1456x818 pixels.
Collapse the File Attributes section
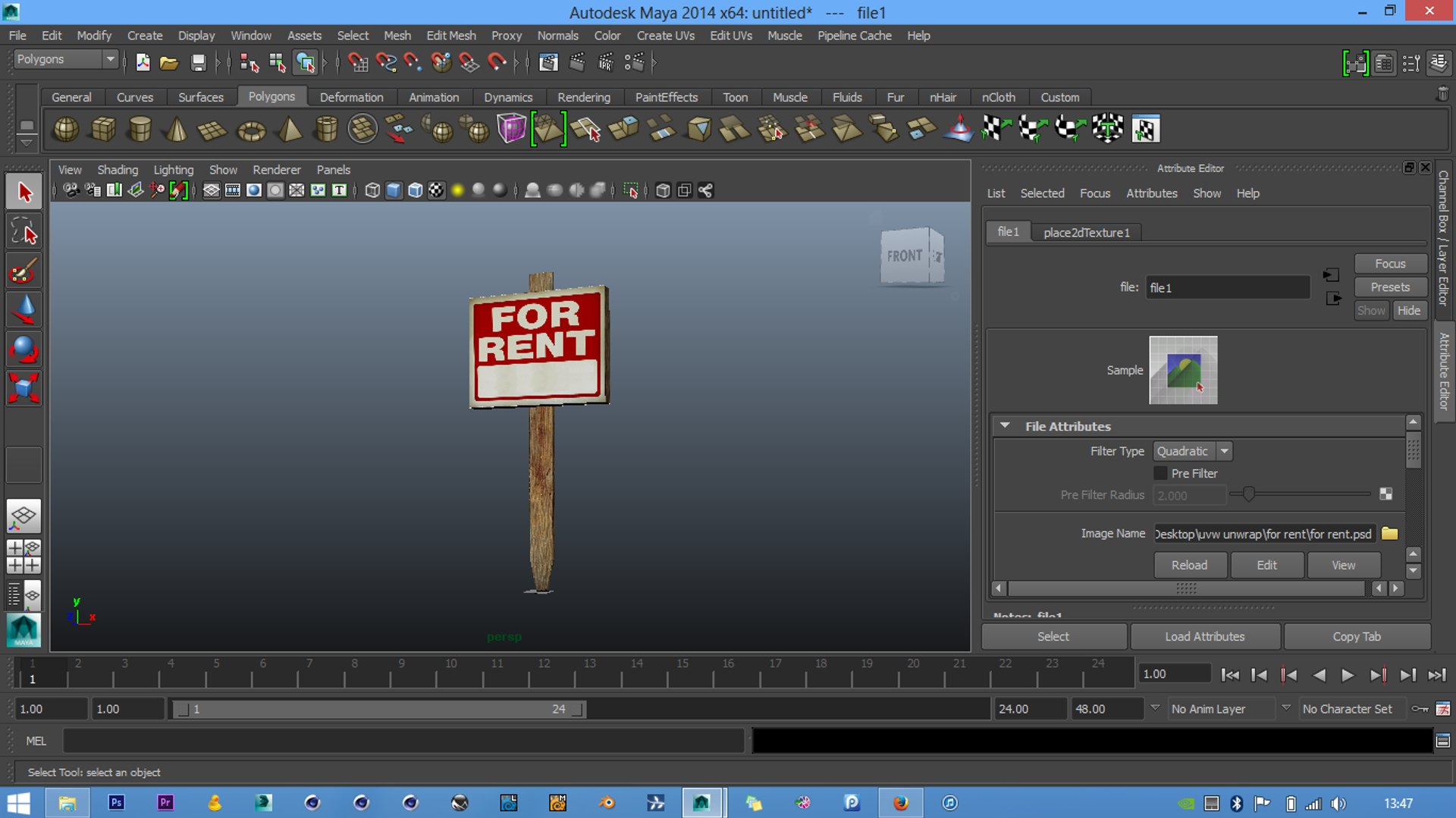pyautogui.click(x=1005, y=426)
